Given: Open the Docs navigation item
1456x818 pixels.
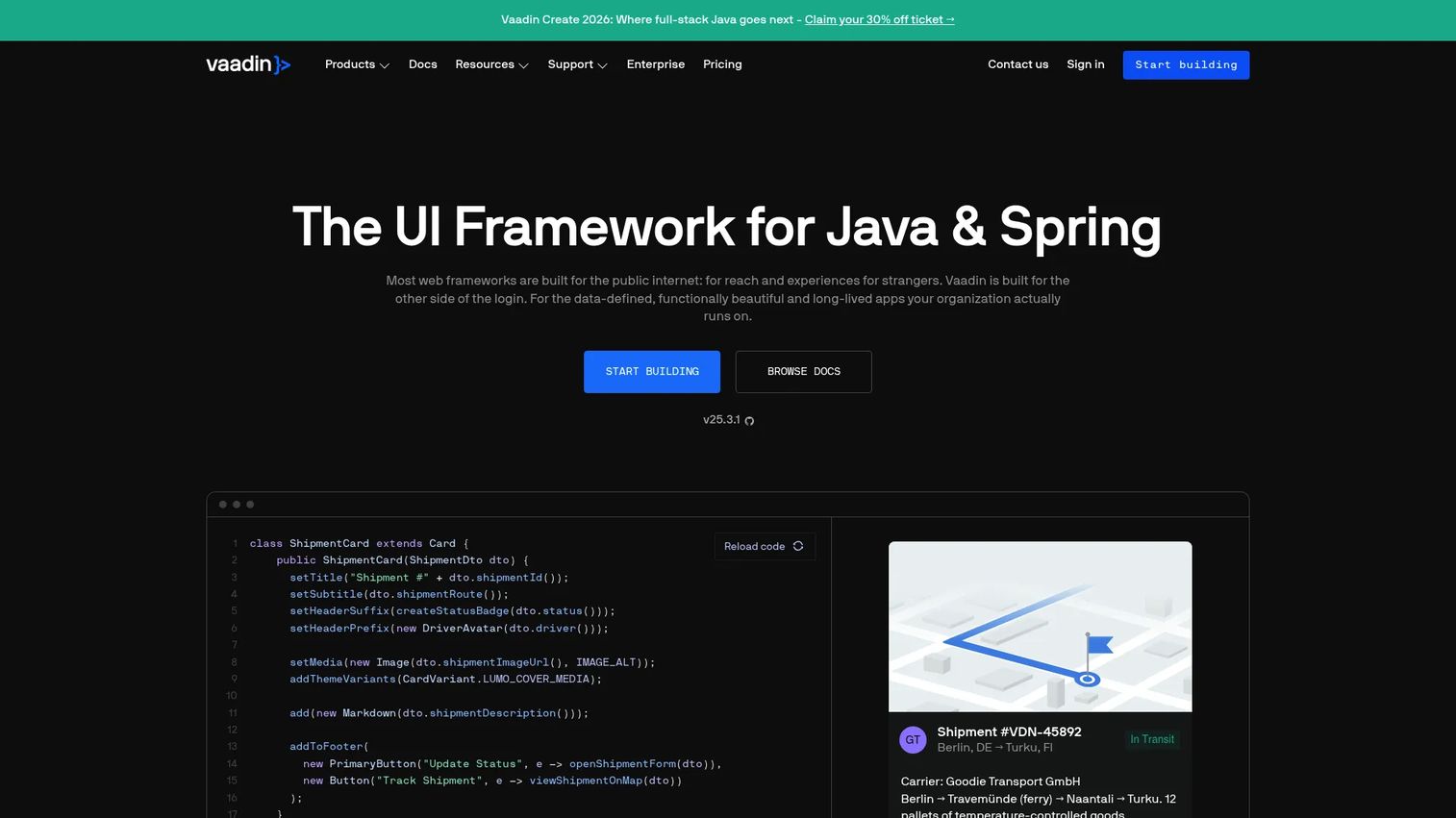Looking at the screenshot, I should [423, 64].
